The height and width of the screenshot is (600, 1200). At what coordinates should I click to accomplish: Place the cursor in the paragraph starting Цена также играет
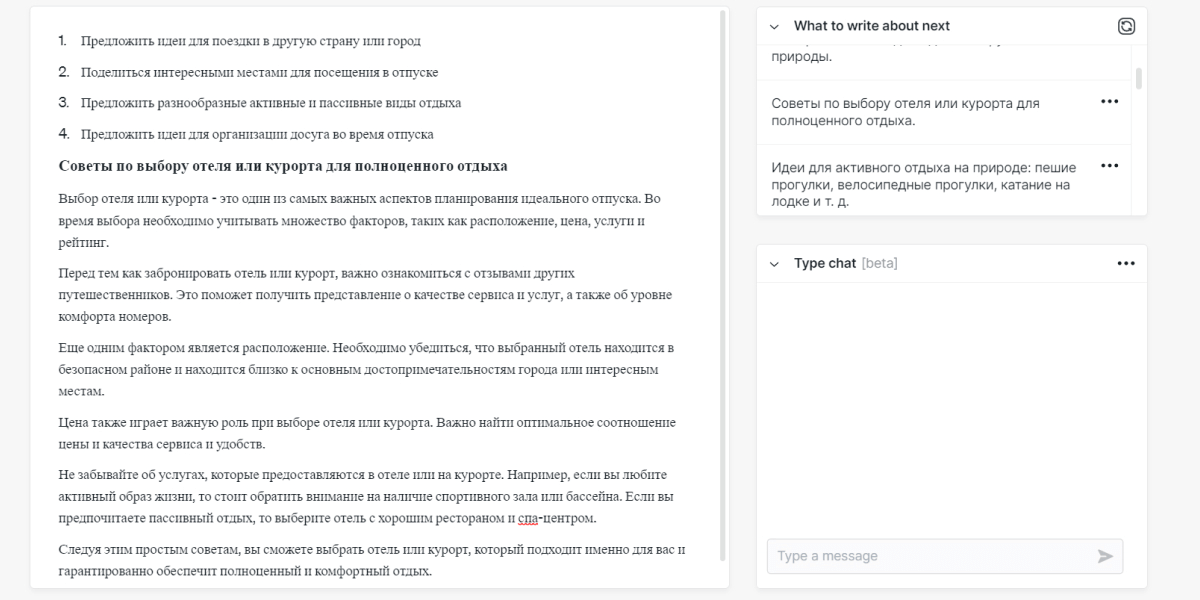(367, 433)
